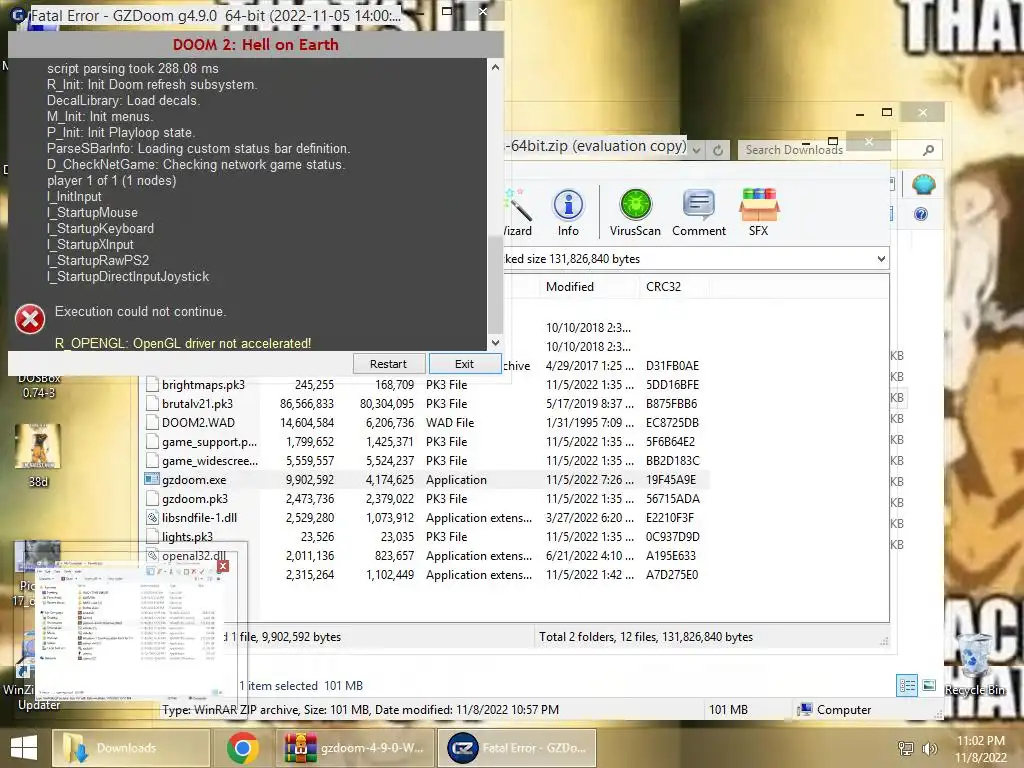Open the Comment tool in WinRAR

[699, 213]
